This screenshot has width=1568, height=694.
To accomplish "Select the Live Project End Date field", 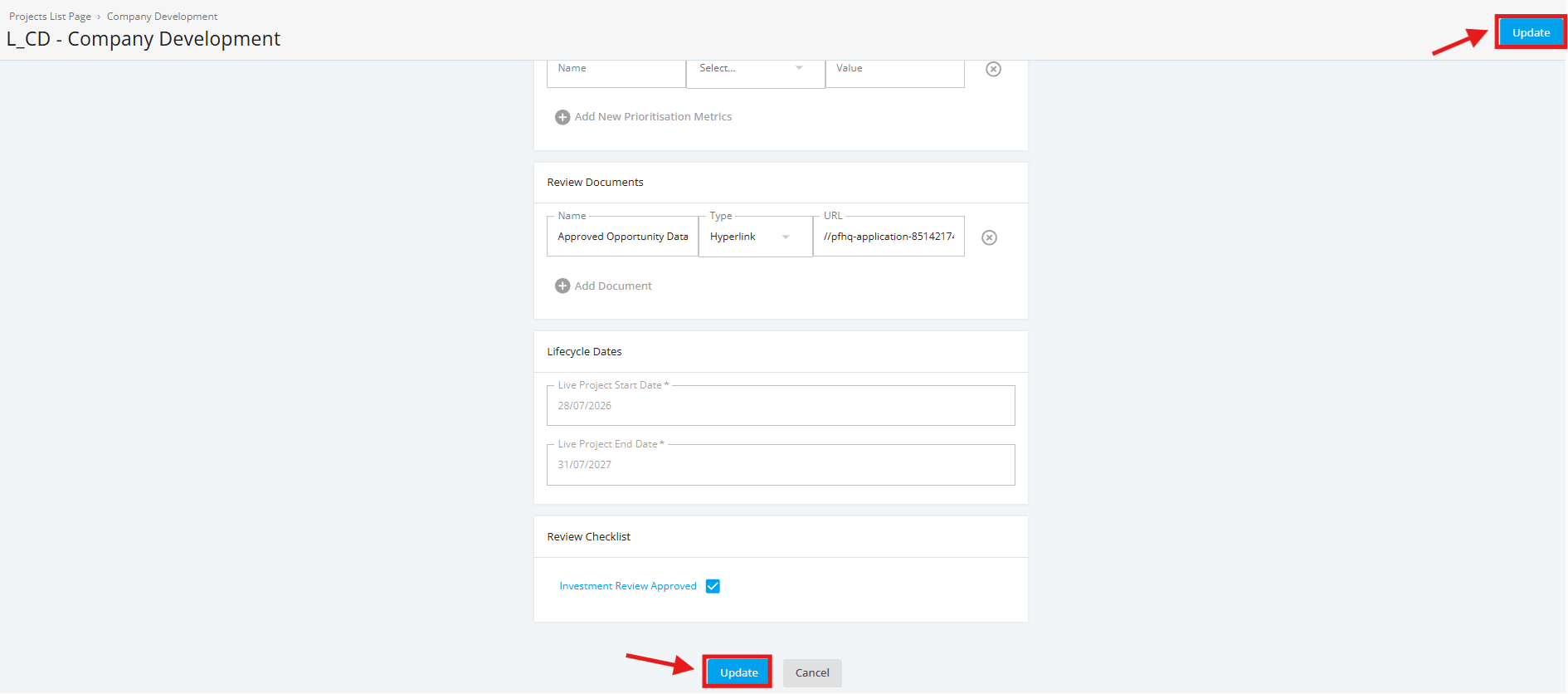I will tap(781, 465).
